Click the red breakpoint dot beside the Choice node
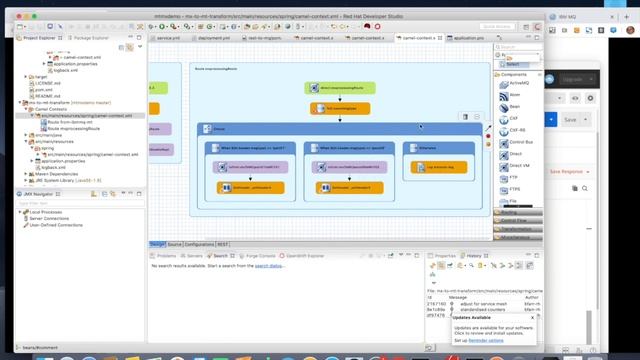The width and height of the screenshot is (640, 360). click(x=488, y=136)
